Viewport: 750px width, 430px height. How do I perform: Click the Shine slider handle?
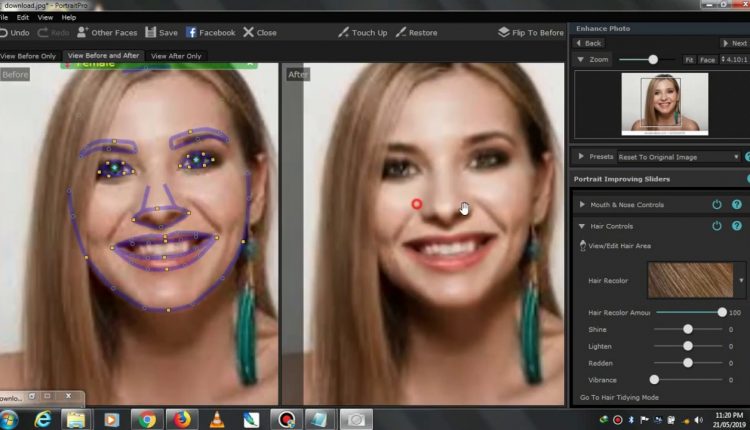[x=688, y=329]
